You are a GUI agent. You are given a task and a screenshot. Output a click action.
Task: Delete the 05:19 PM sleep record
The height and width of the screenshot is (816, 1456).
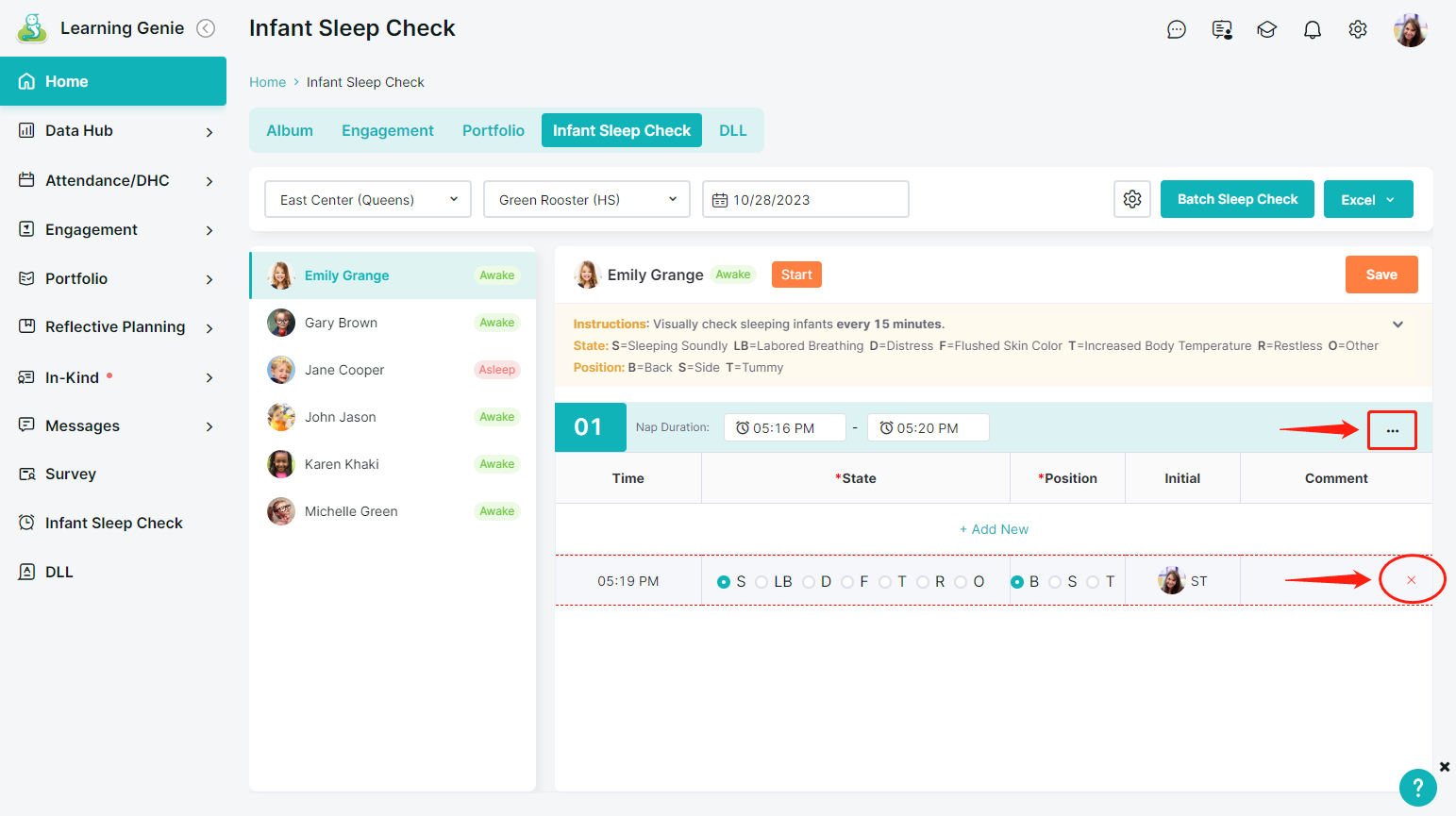pyautogui.click(x=1411, y=580)
